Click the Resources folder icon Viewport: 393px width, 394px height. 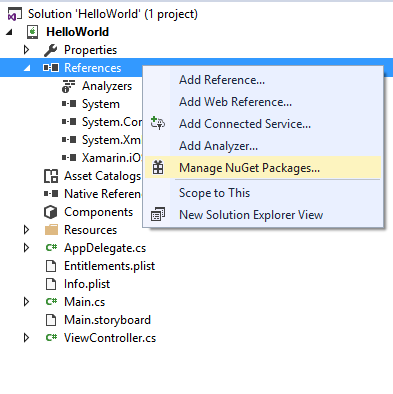point(51,230)
